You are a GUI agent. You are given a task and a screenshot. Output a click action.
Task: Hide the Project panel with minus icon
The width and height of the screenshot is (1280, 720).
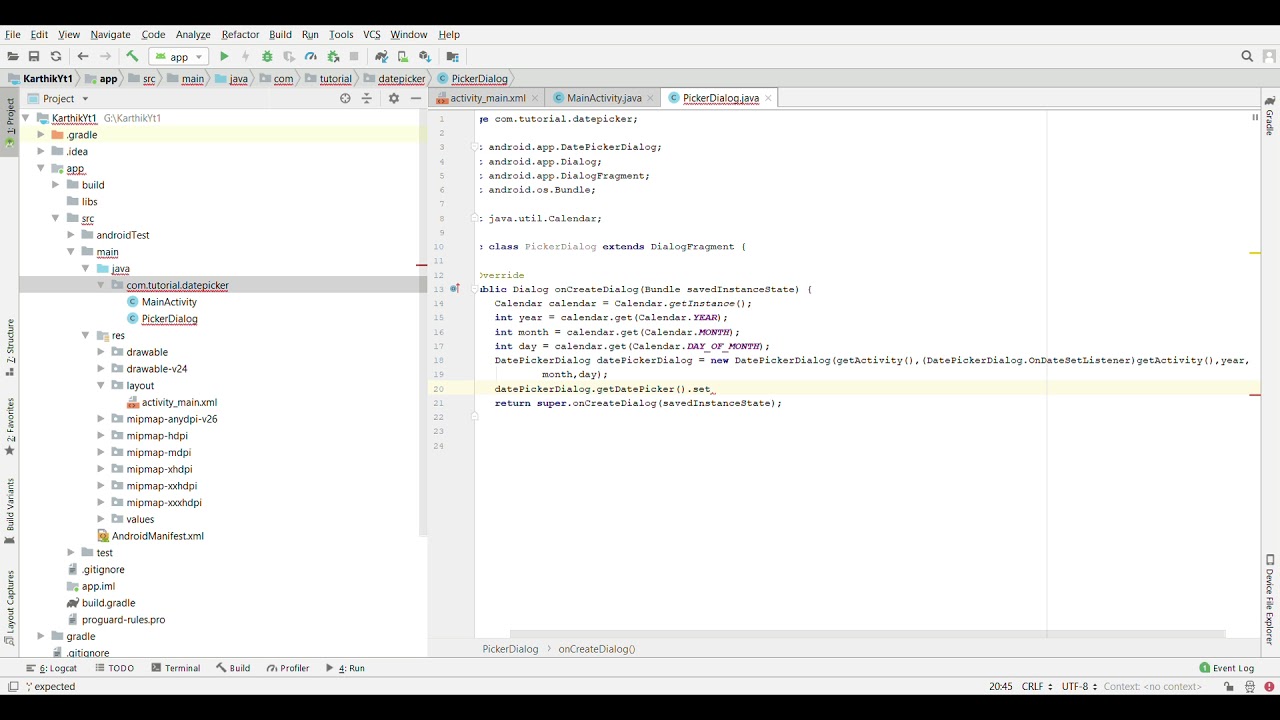(x=416, y=98)
